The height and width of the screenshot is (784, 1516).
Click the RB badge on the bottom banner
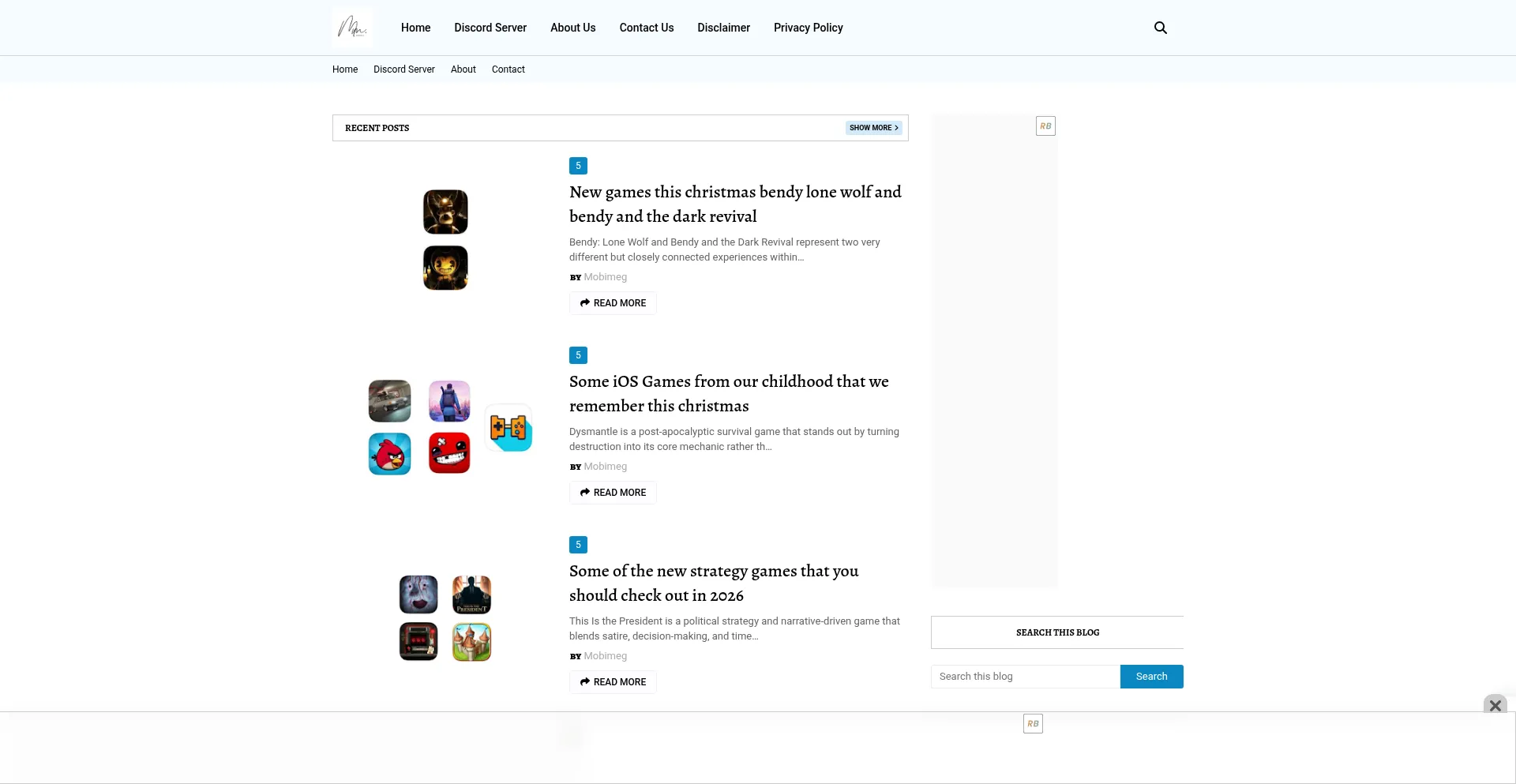coord(1033,723)
